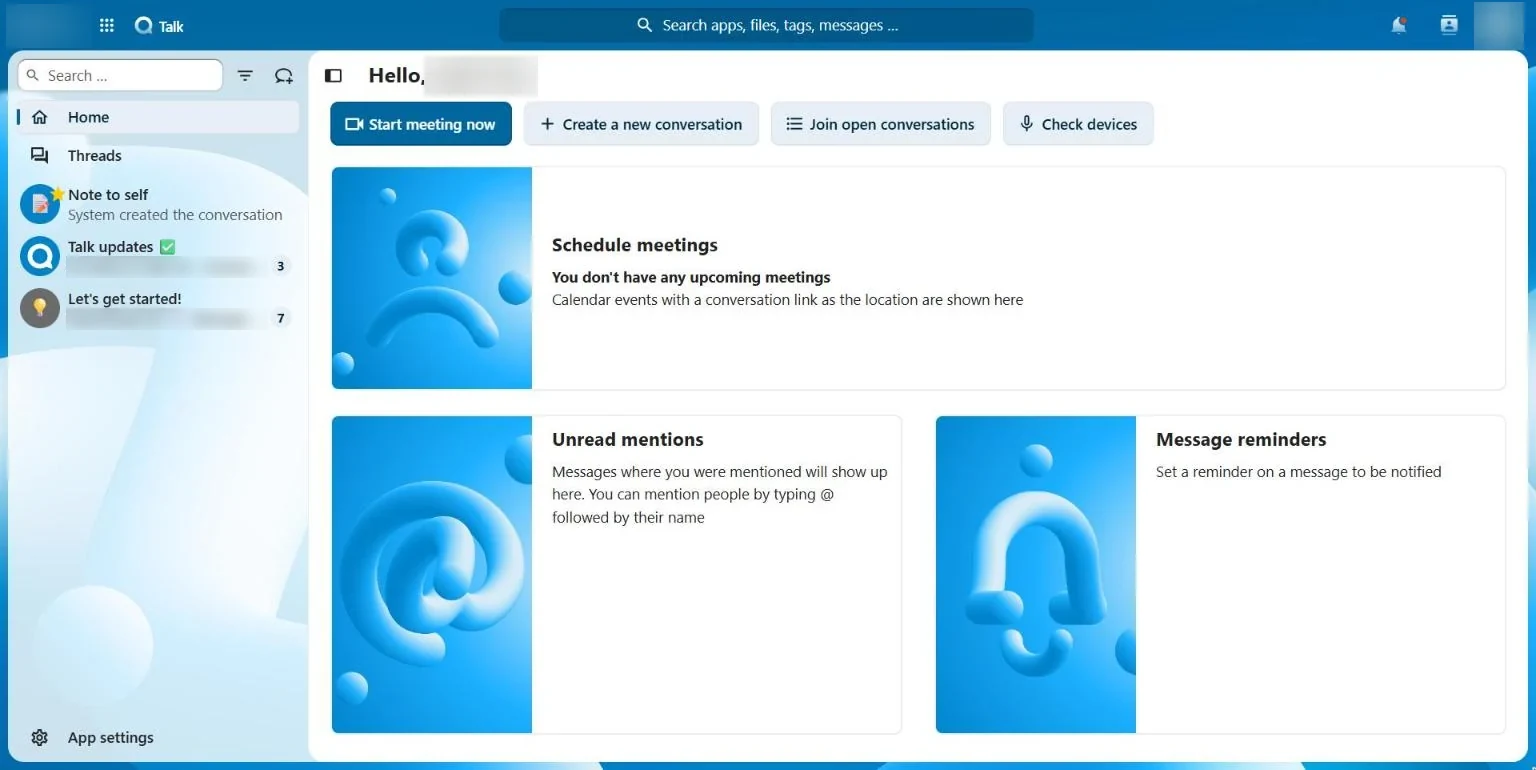This screenshot has height=770, width=1536.
Task: Open the Note to self conversation
Action: (157, 204)
